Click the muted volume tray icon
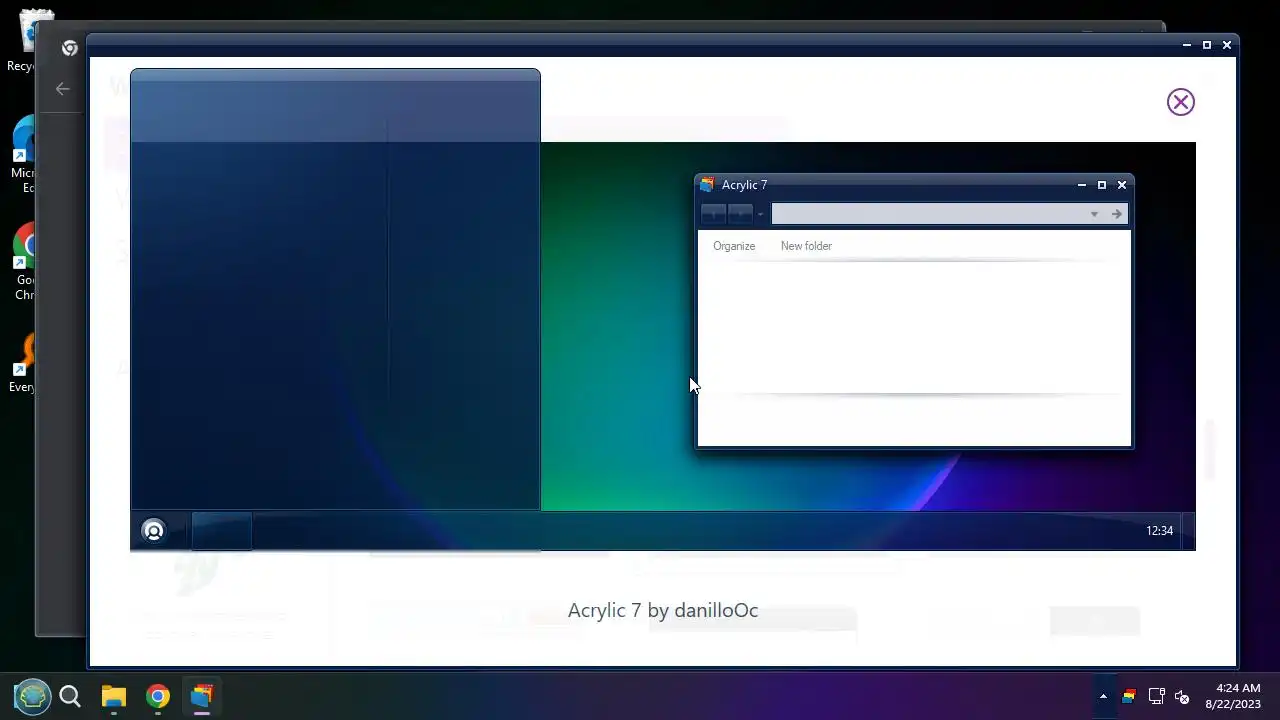Image resolution: width=1280 pixels, height=720 pixels. (1182, 697)
